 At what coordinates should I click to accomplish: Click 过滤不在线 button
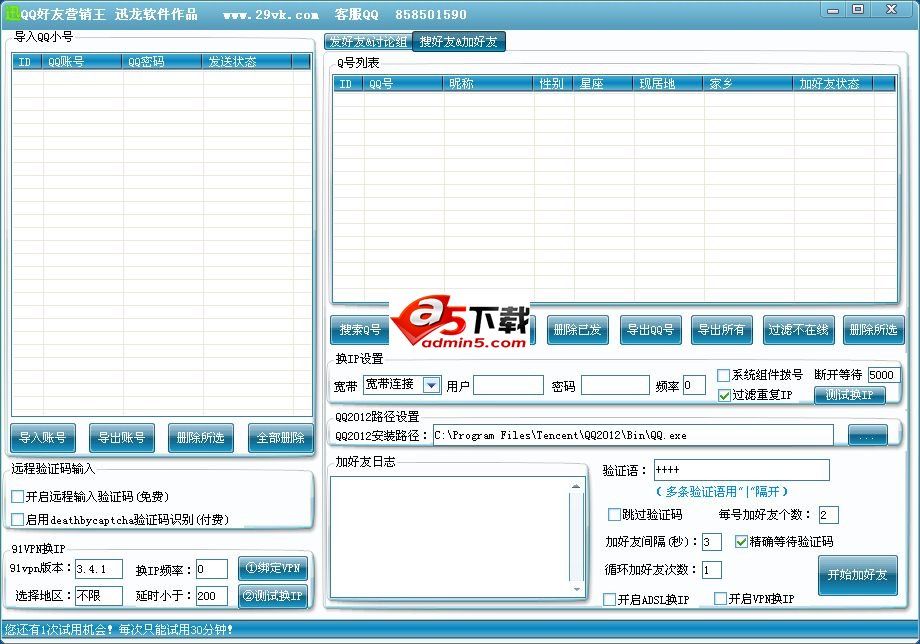click(x=798, y=330)
